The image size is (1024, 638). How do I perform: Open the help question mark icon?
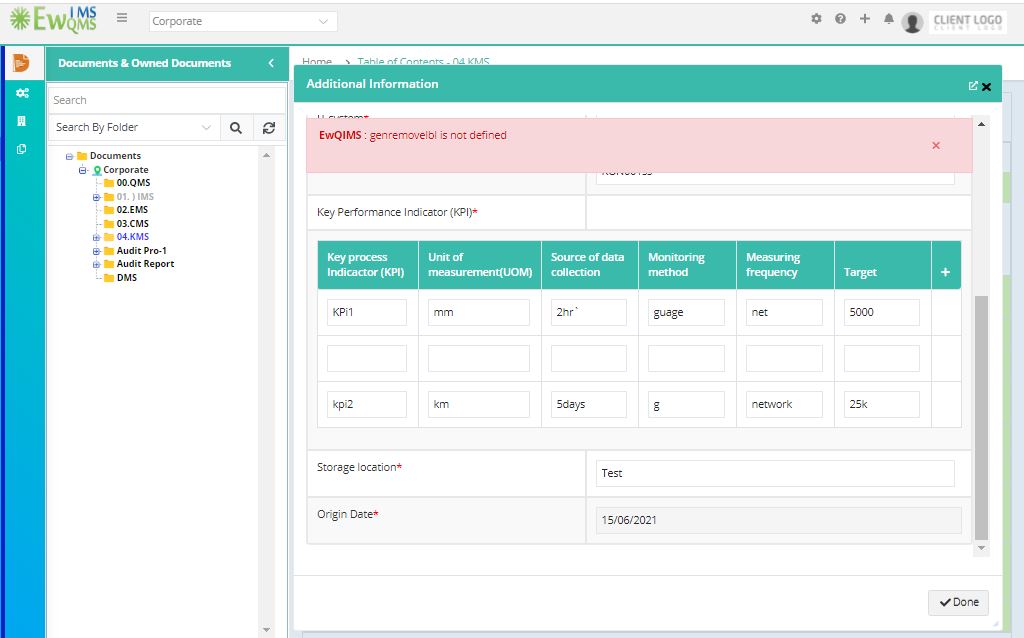click(840, 19)
